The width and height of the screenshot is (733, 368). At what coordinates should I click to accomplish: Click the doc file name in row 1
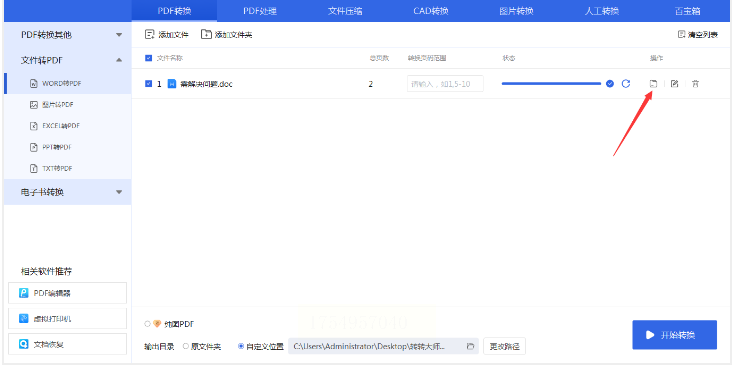coord(206,84)
